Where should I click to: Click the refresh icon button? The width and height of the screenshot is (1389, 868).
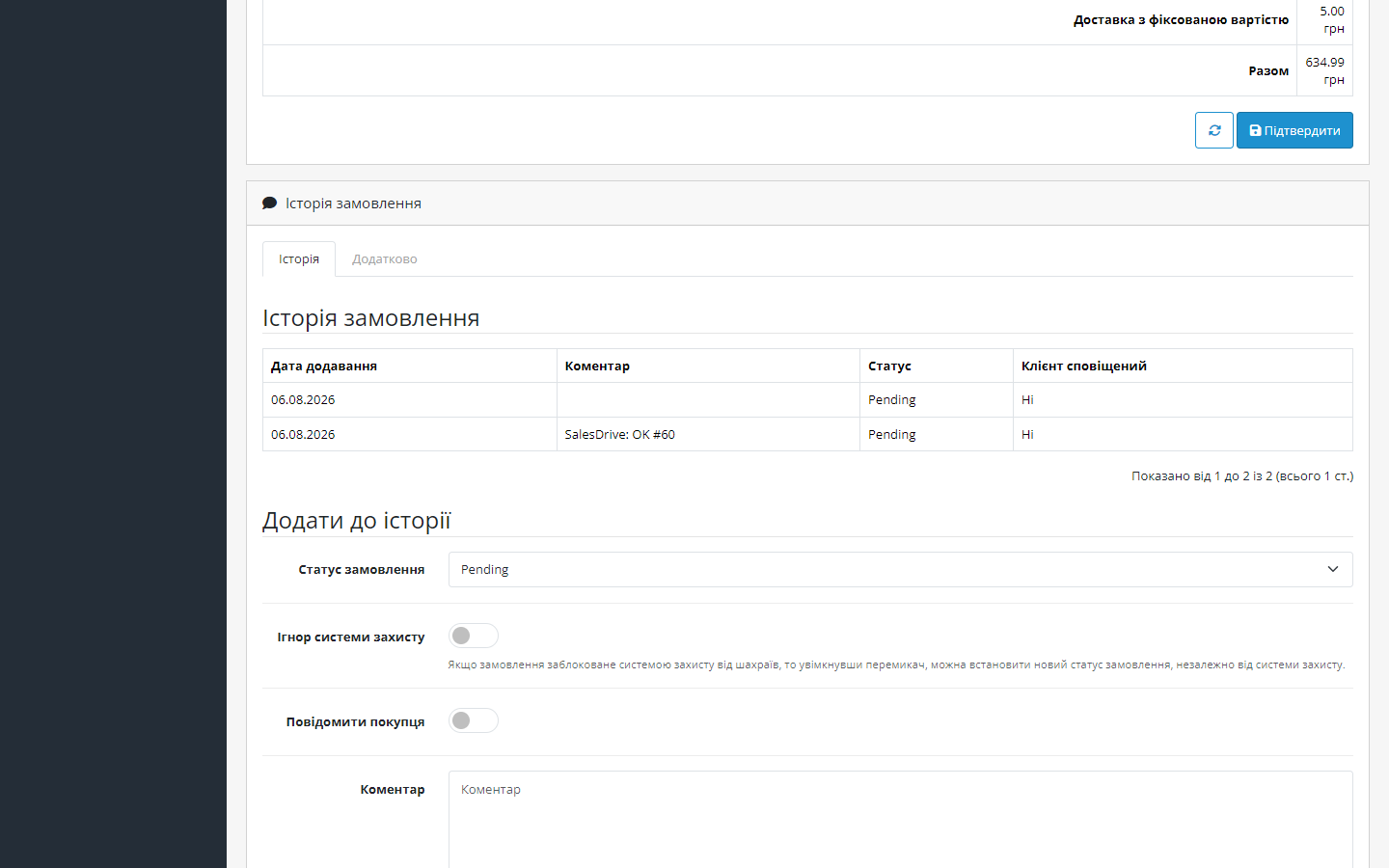click(1214, 130)
